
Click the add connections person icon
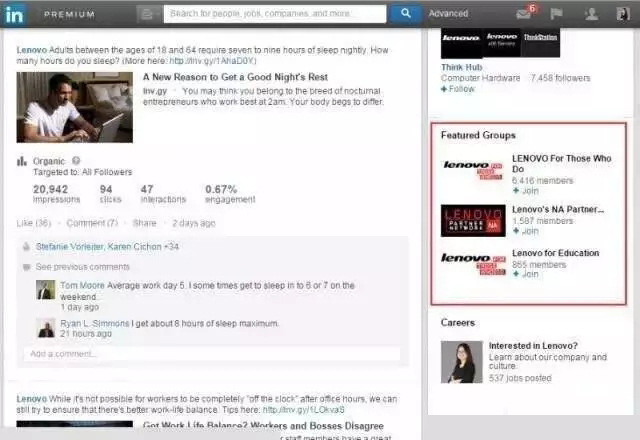point(591,14)
